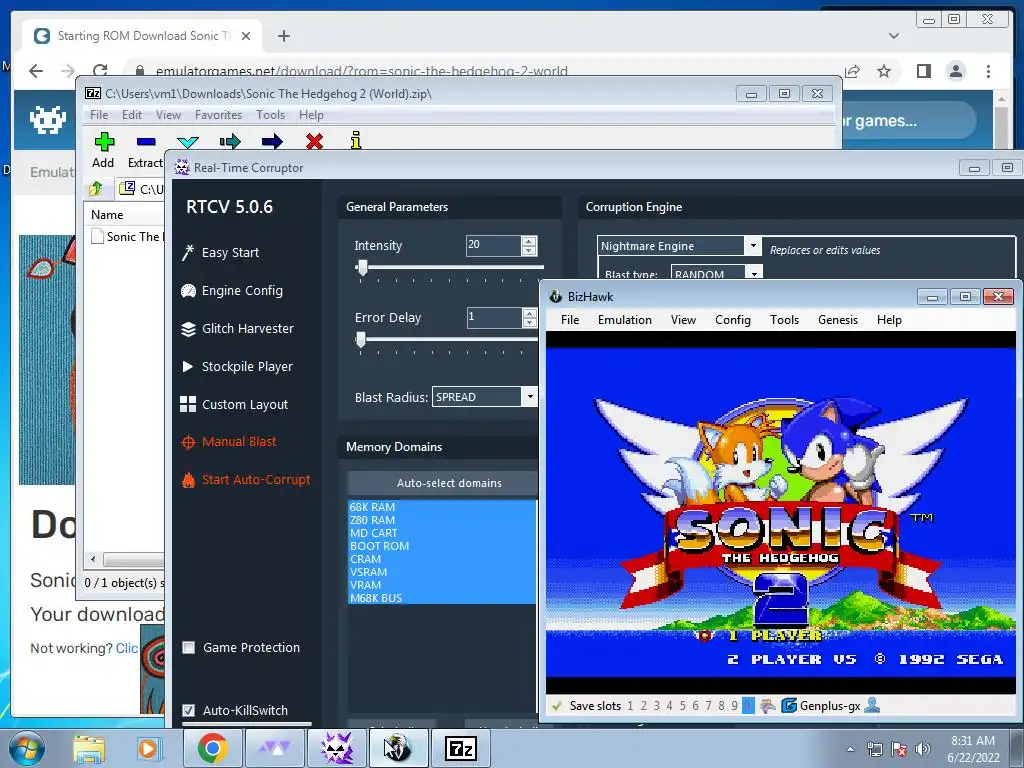This screenshot has height=768, width=1024.
Task: Click the 7-Zip Info icon
Action: pos(356,140)
